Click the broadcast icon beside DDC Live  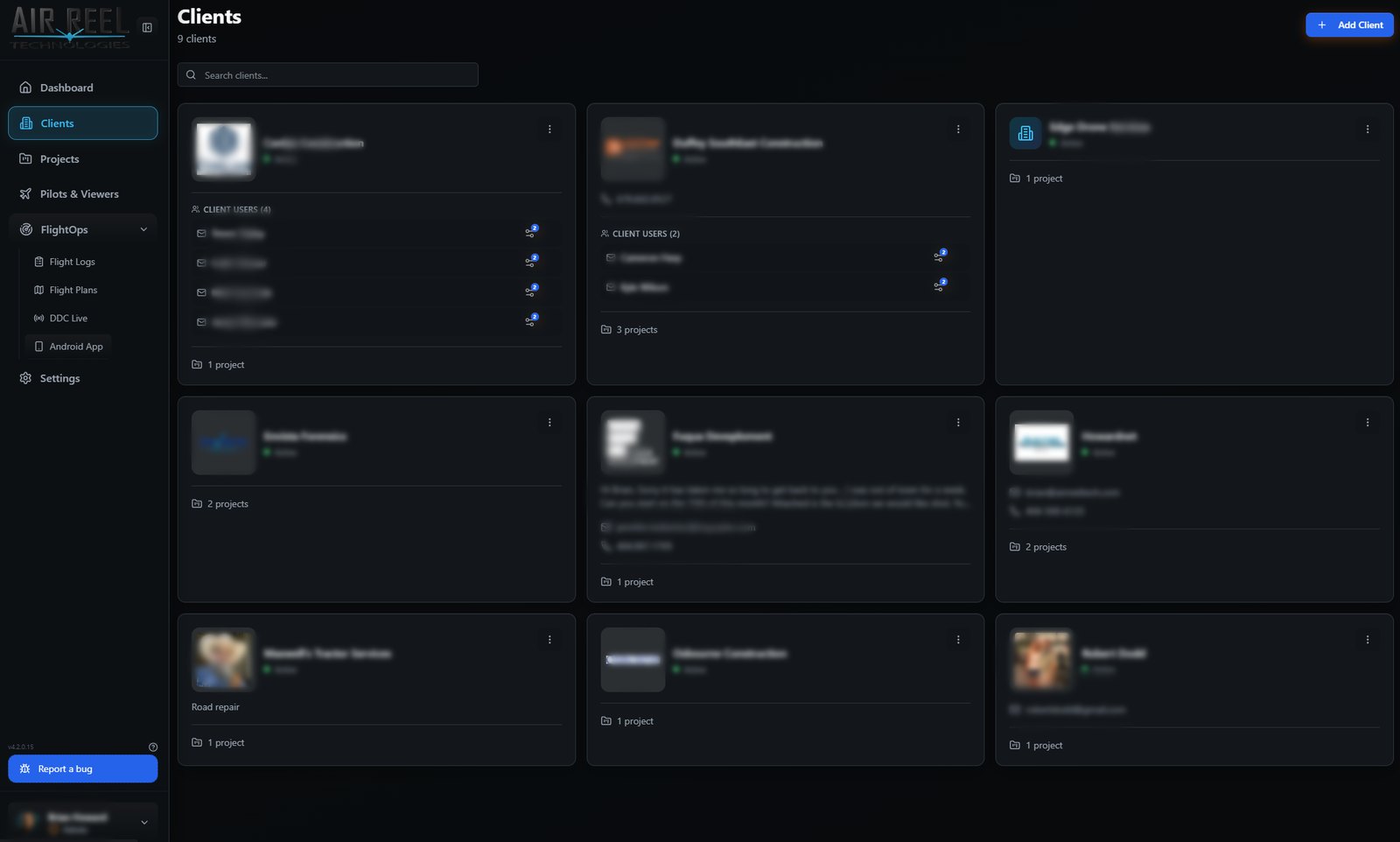[38, 319]
